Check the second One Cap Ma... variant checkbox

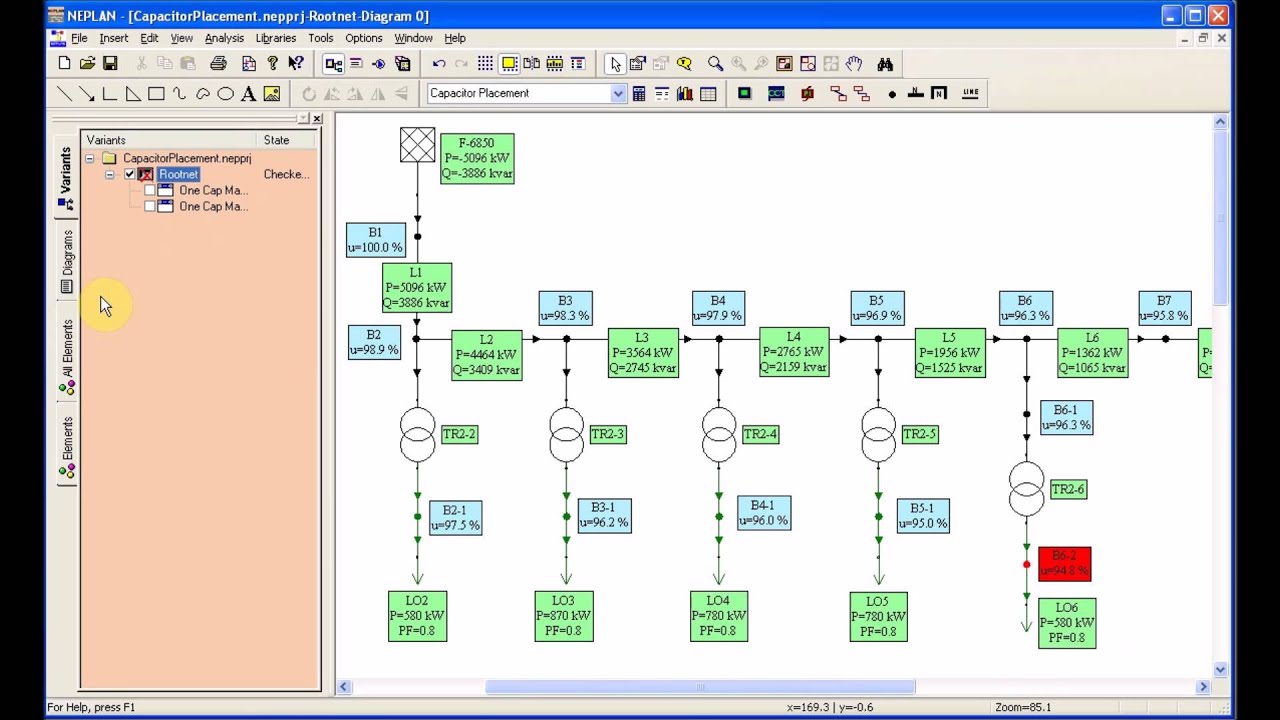[x=150, y=206]
